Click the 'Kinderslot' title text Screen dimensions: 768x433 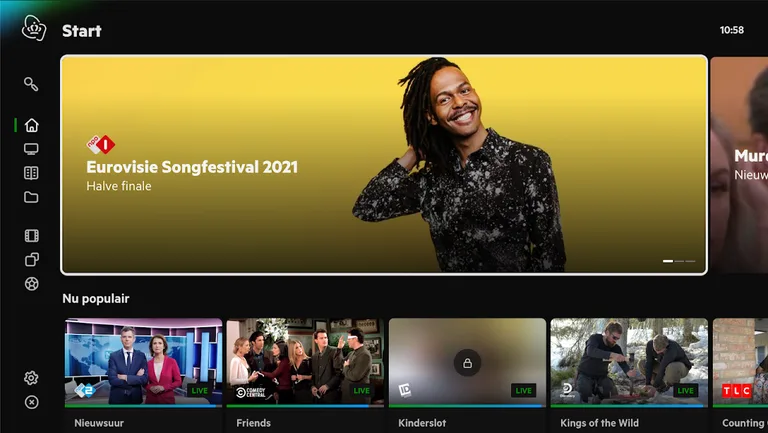[422, 423]
